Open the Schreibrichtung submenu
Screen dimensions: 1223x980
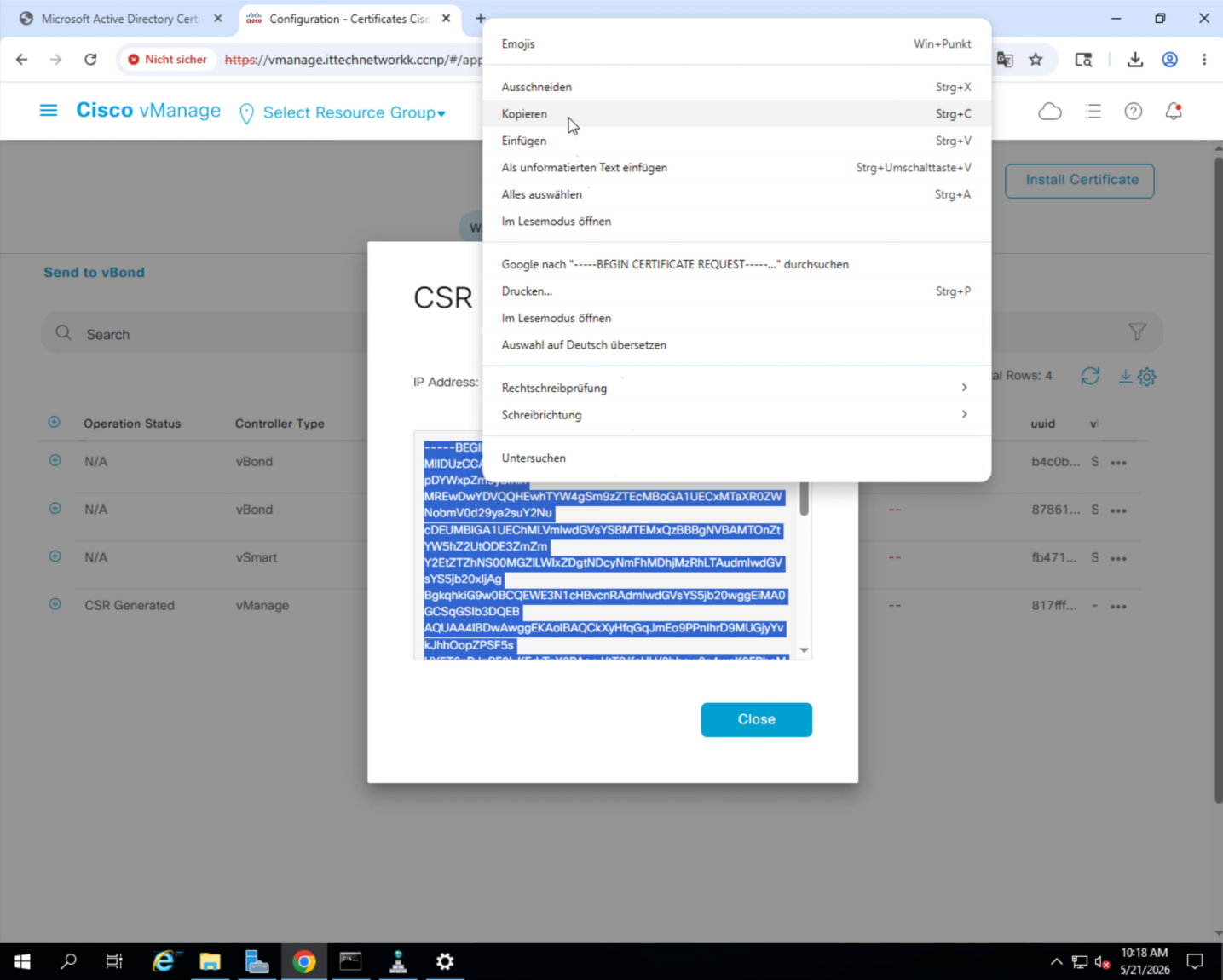click(x=736, y=414)
